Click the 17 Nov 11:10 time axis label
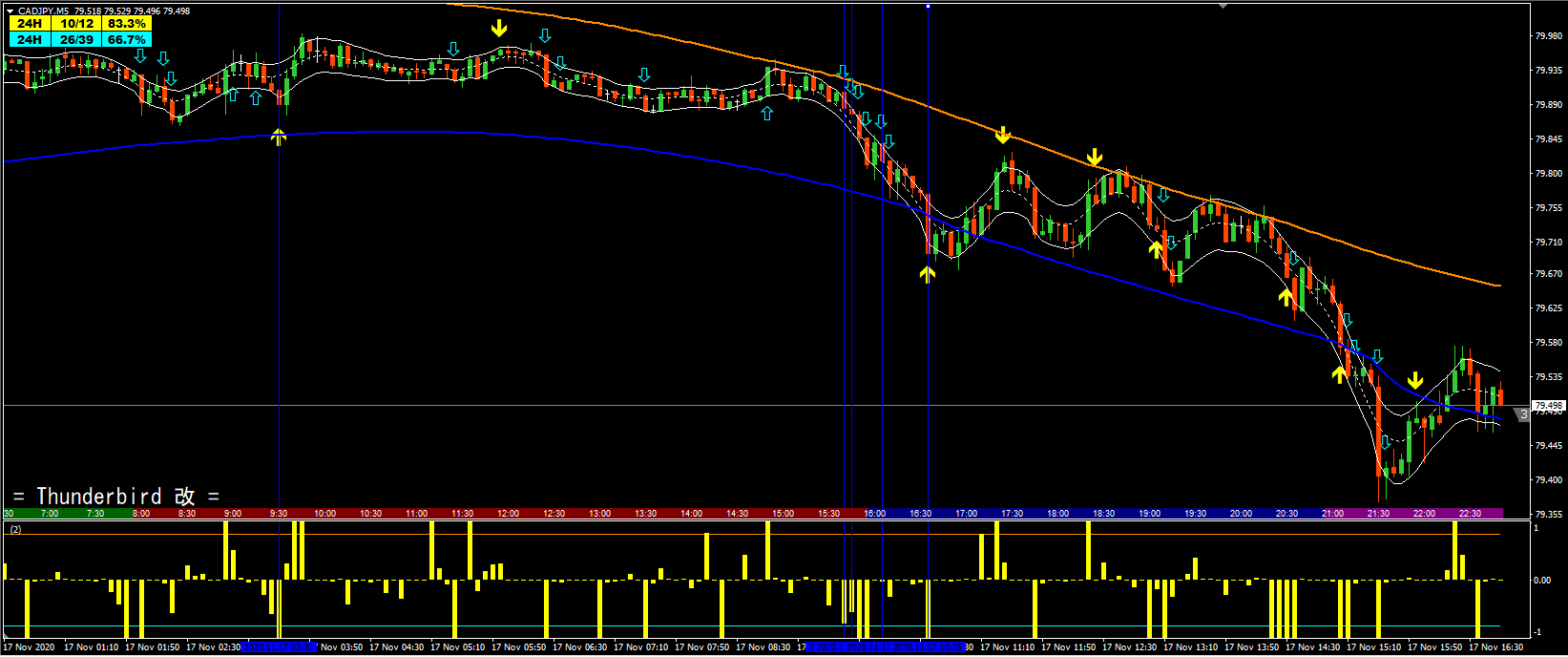The image size is (1568, 657). [x=1008, y=647]
